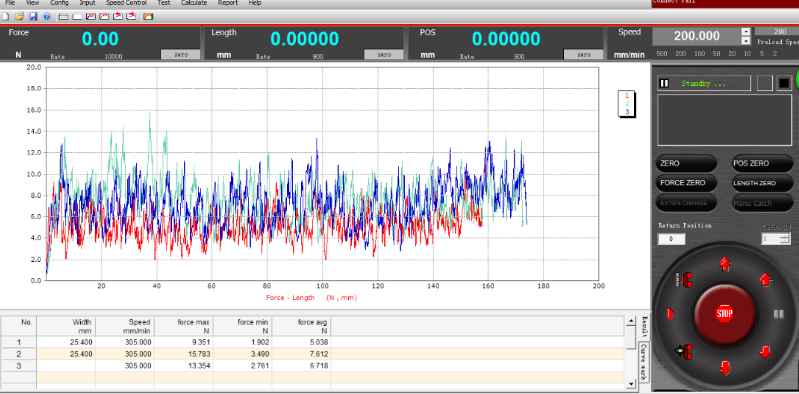
Task: Select the 500 speed preset
Action: [661, 54]
